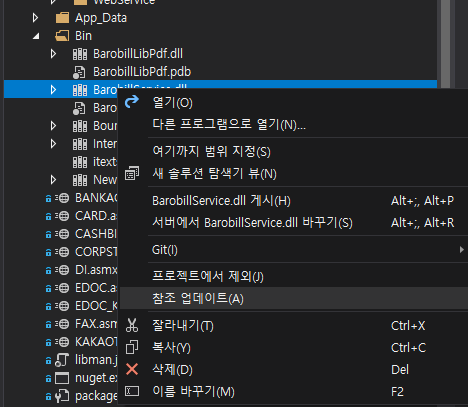Select 여기까지 범위 지정(S) option
Viewport: 468px width, 407px height.
[293, 151]
